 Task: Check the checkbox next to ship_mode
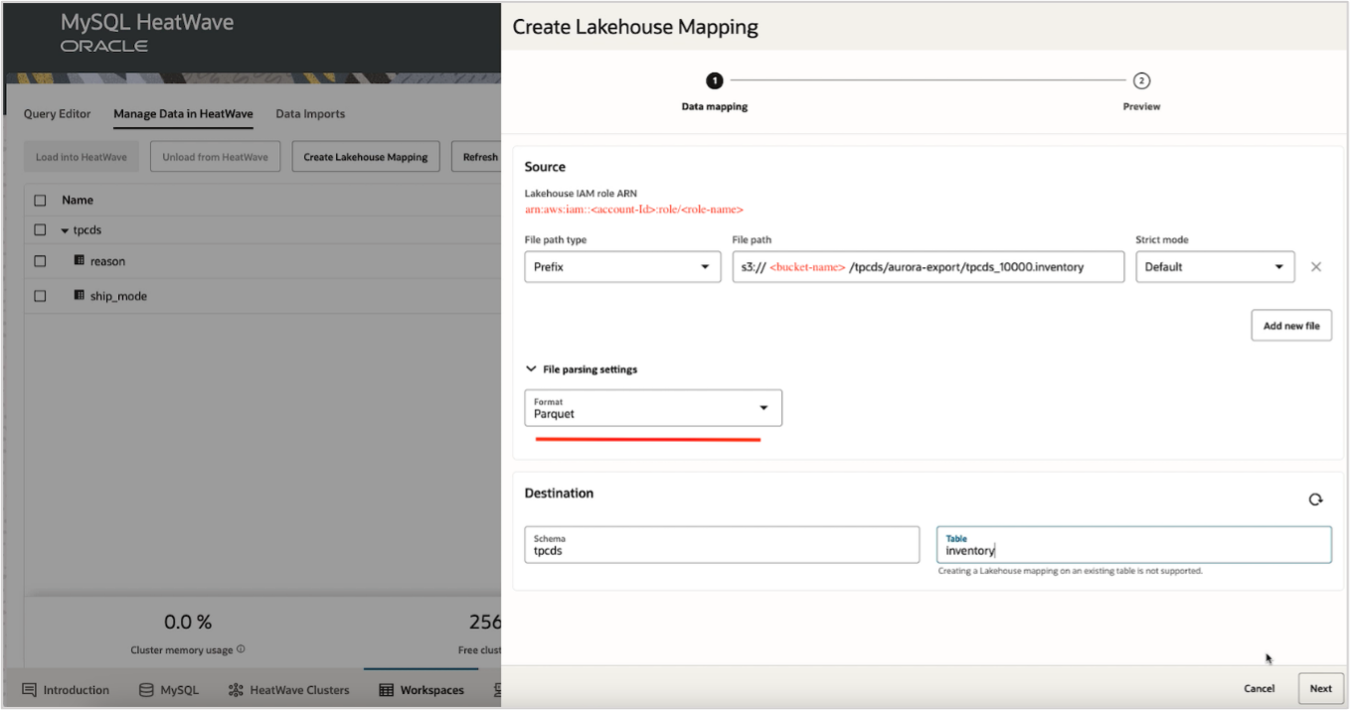(x=41, y=295)
